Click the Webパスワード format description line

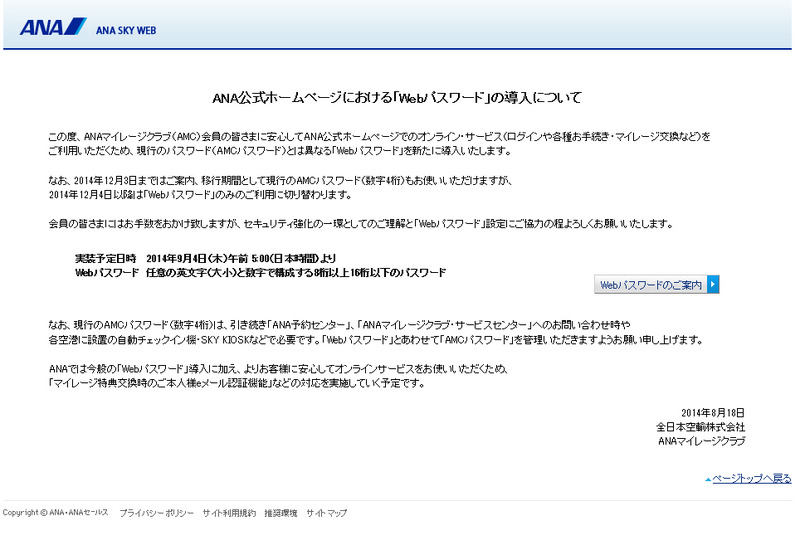[x=260, y=272]
